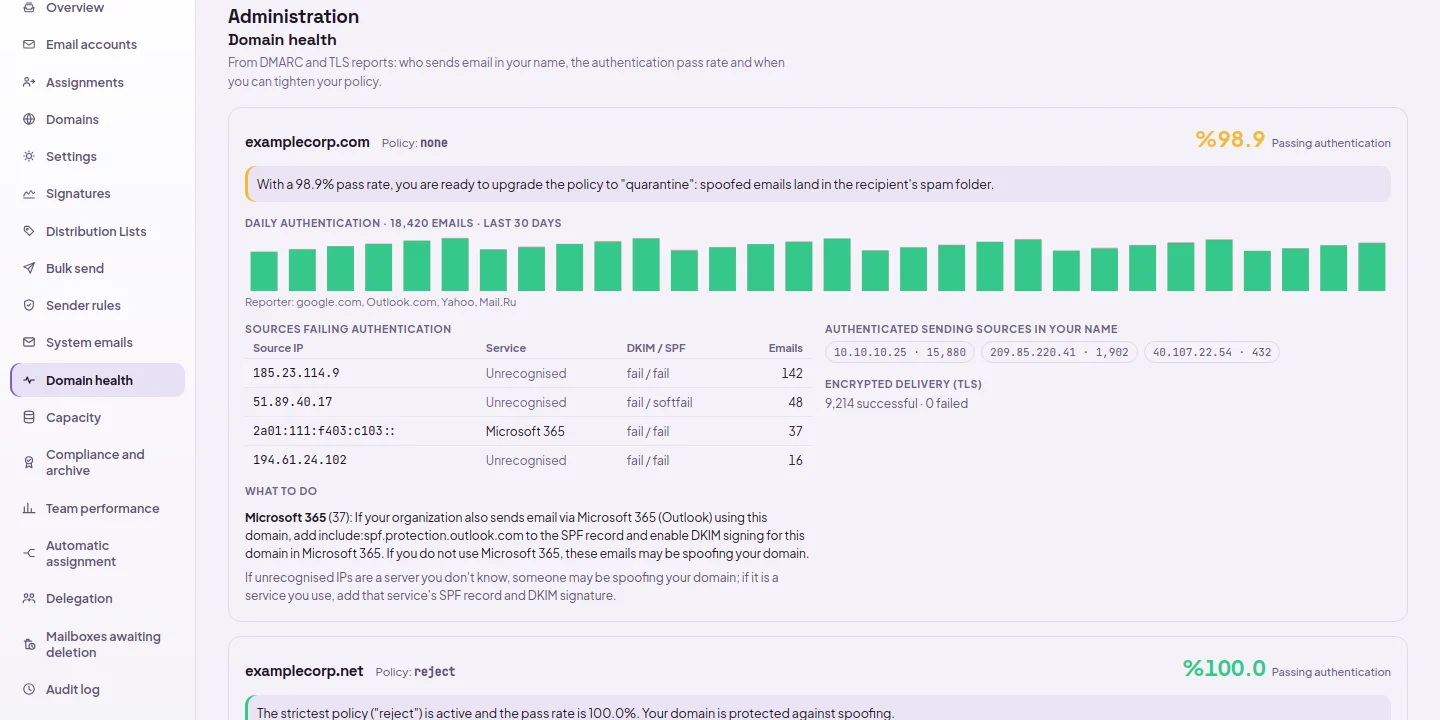Click the 9,214 successful TLS result
Image resolution: width=1440 pixels, height=720 pixels.
tap(896, 403)
